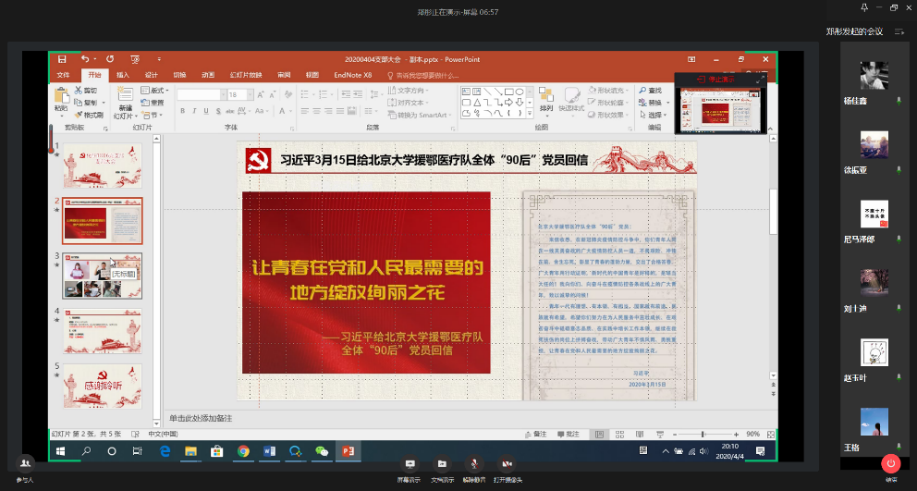
Task: Click the document share icon in meeting bar
Action: [441, 465]
